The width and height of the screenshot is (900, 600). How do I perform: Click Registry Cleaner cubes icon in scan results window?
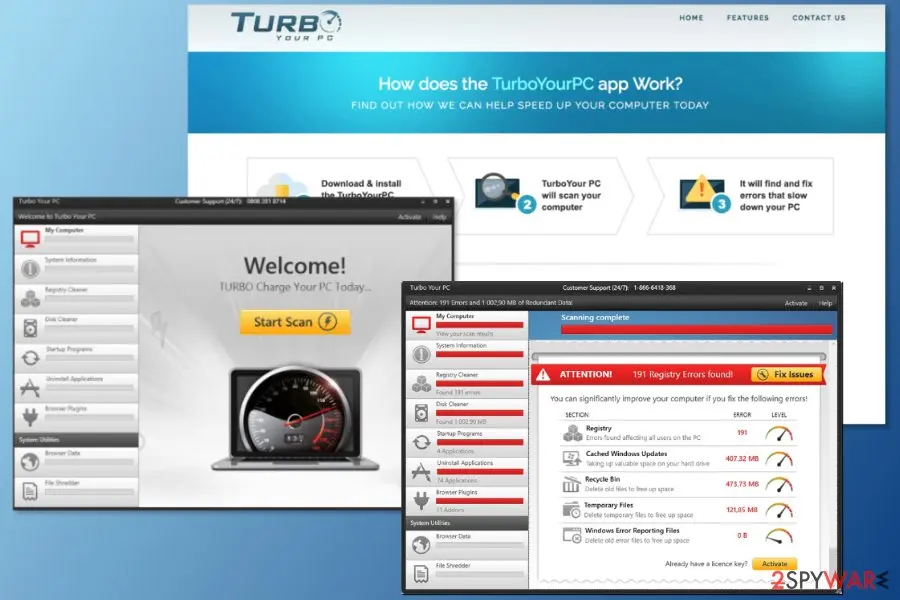click(421, 384)
